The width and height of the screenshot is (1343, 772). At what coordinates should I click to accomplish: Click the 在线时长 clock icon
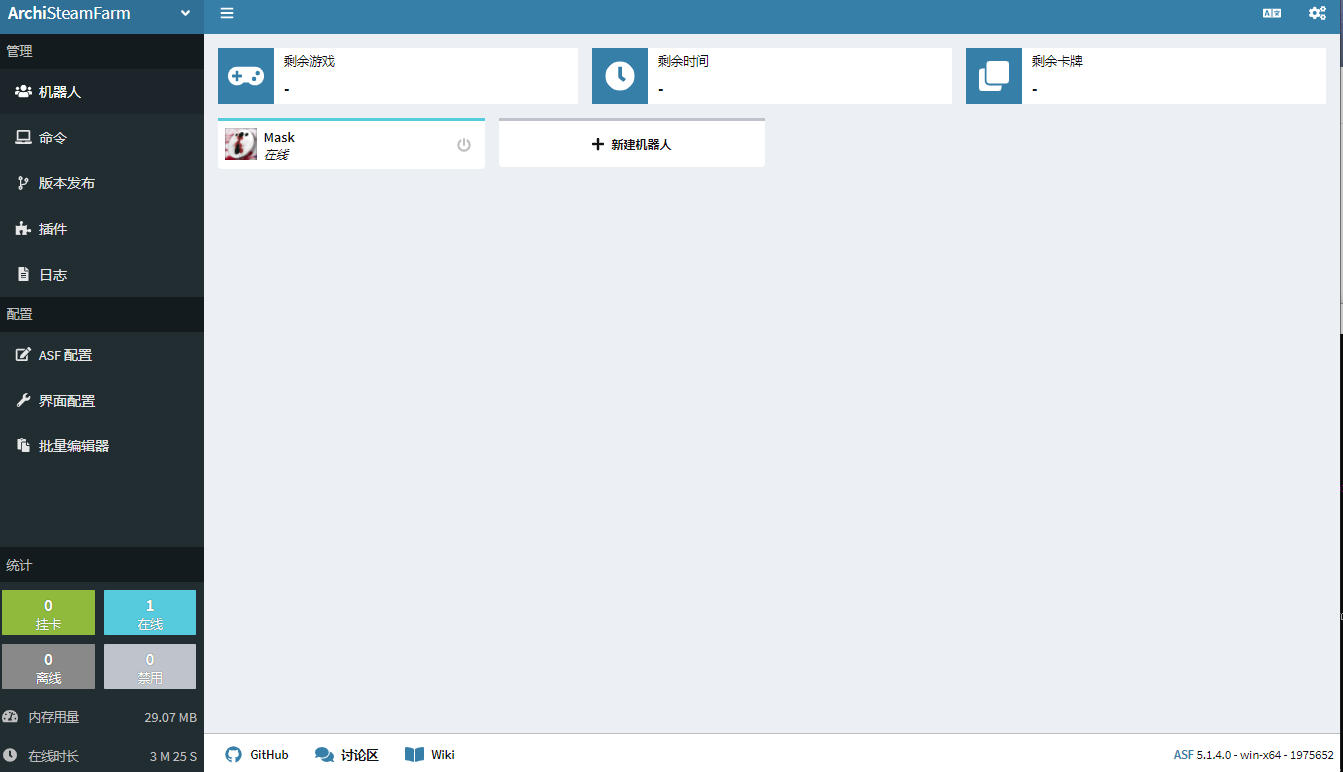click(10, 755)
